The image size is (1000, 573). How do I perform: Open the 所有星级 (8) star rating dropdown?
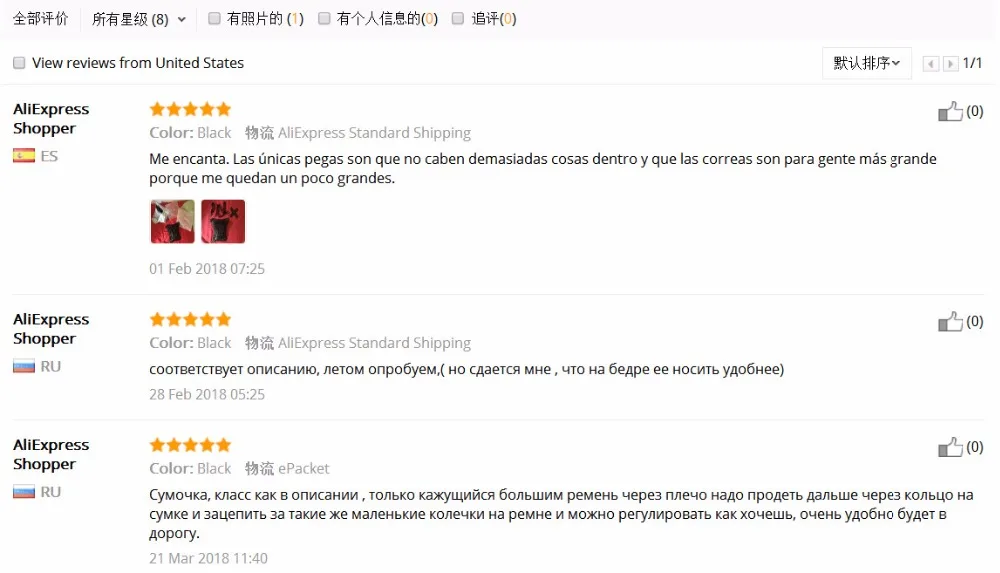coord(138,19)
